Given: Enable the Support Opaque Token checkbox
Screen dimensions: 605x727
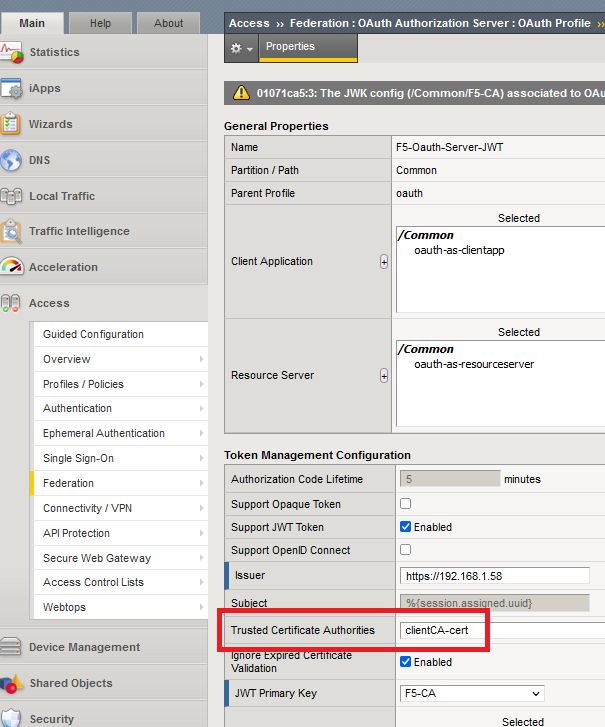Looking at the screenshot, I should (406, 504).
